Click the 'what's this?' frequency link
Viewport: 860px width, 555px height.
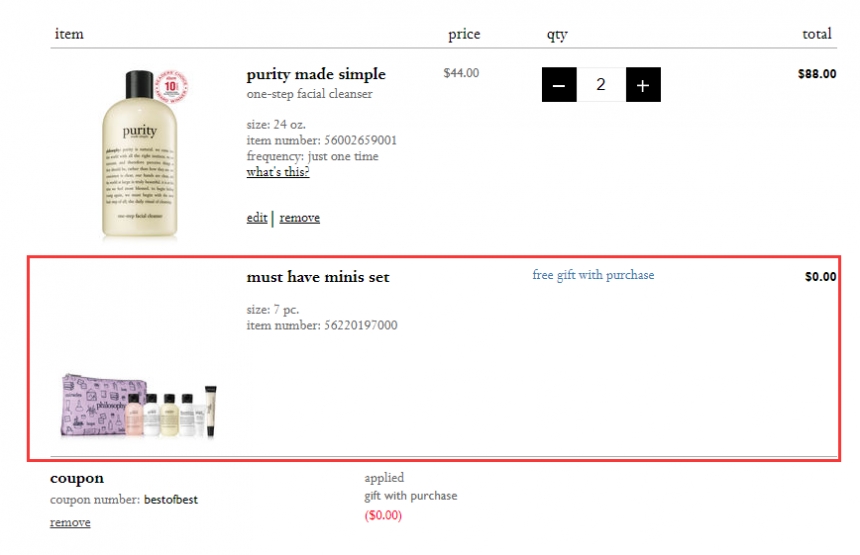tap(278, 172)
